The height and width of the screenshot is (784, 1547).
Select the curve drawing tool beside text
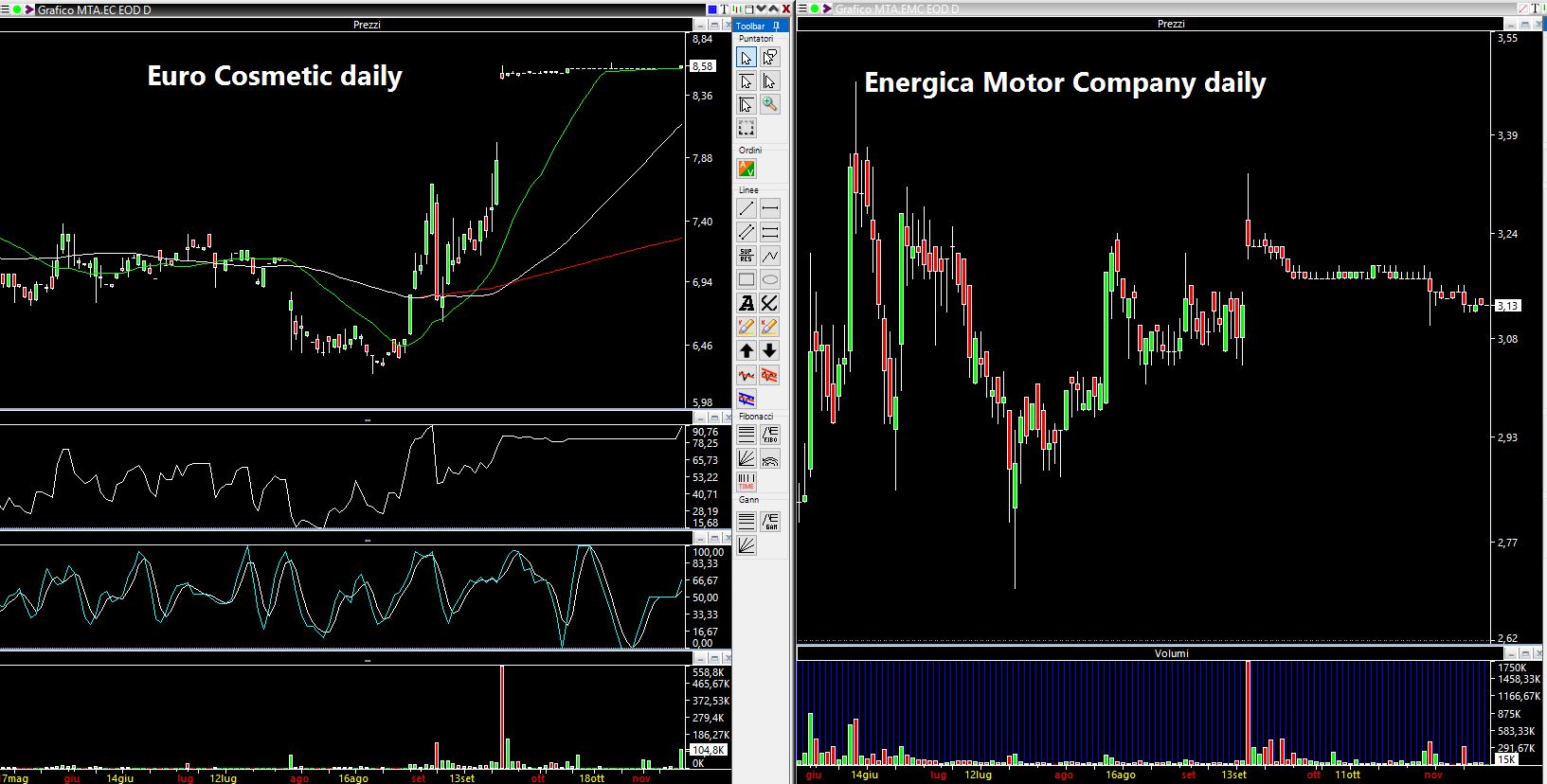[x=770, y=303]
